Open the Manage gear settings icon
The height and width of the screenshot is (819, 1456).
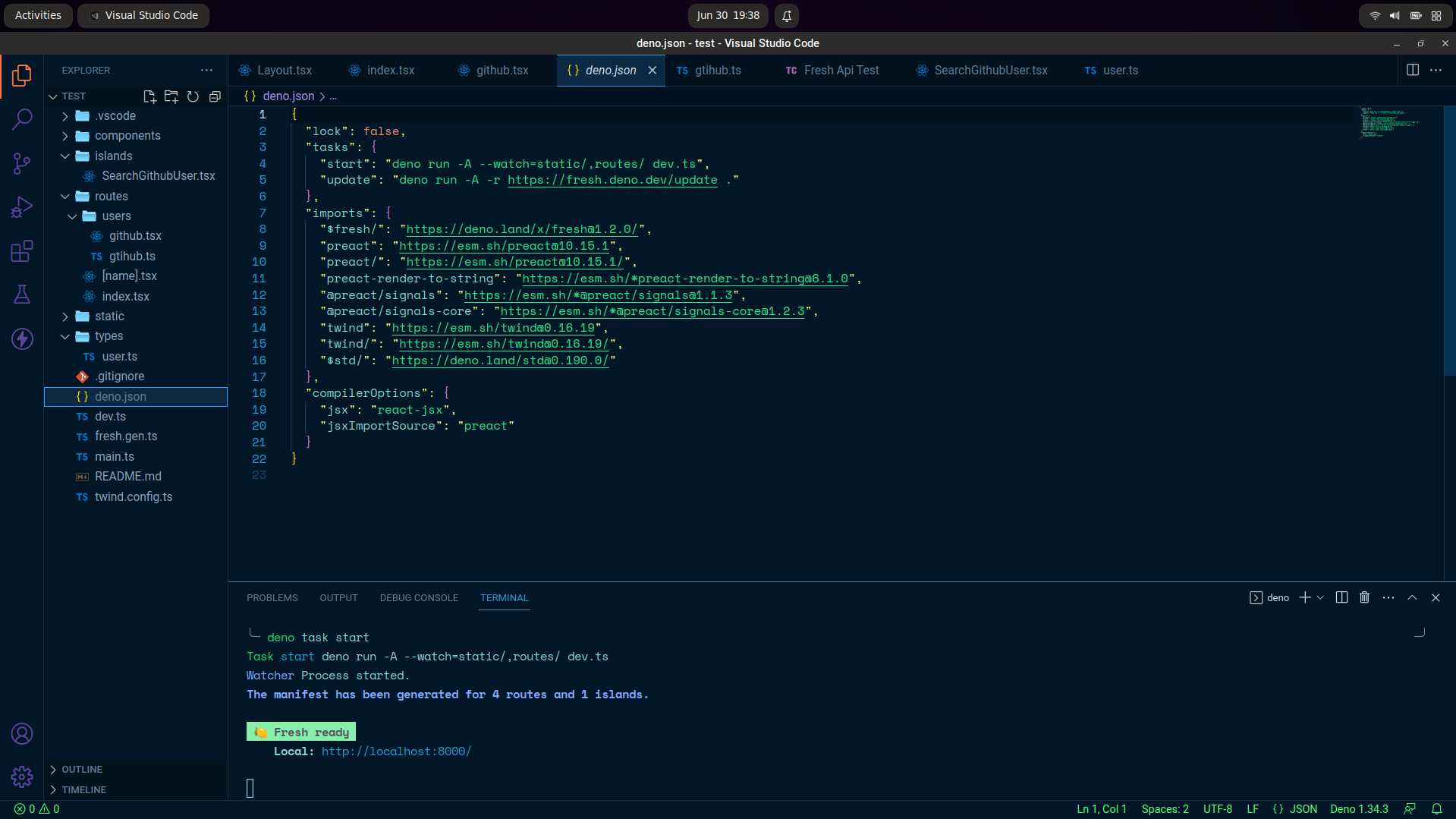pos(22,776)
